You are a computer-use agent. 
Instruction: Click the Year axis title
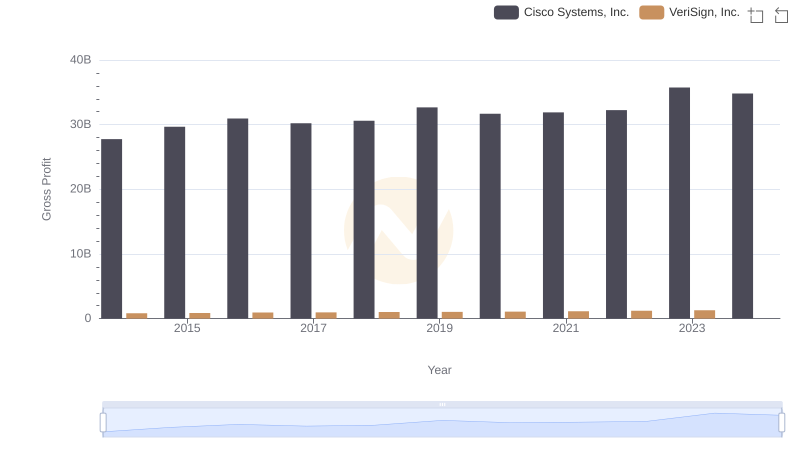pyautogui.click(x=440, y=370)
